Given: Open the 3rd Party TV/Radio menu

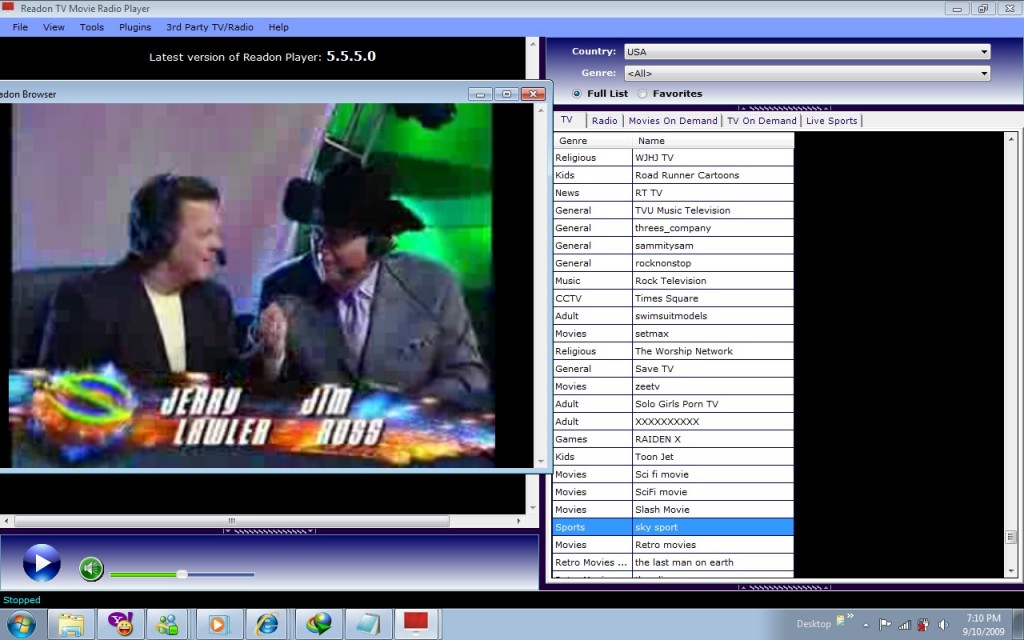Looking at the screenshot, I should pos(208,27).
